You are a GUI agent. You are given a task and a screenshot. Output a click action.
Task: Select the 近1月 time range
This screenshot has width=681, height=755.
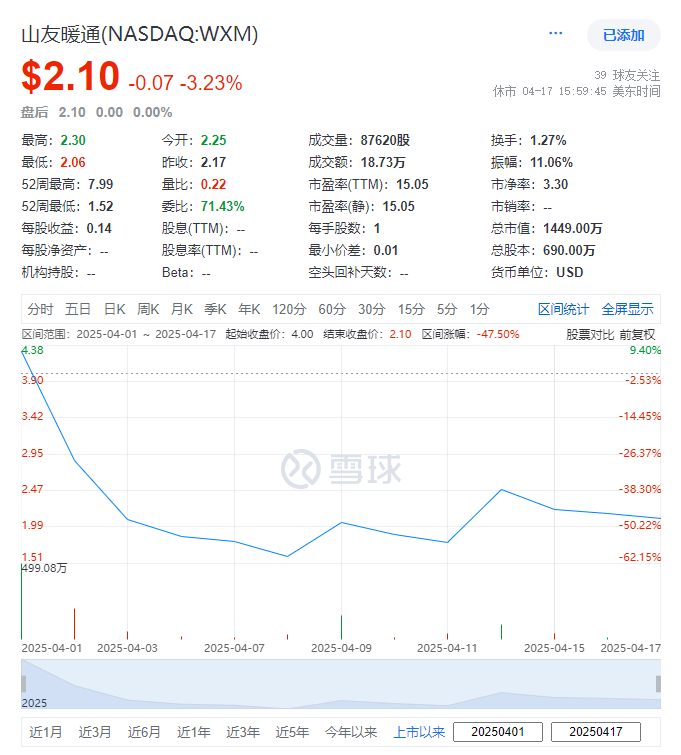[46, 732]
